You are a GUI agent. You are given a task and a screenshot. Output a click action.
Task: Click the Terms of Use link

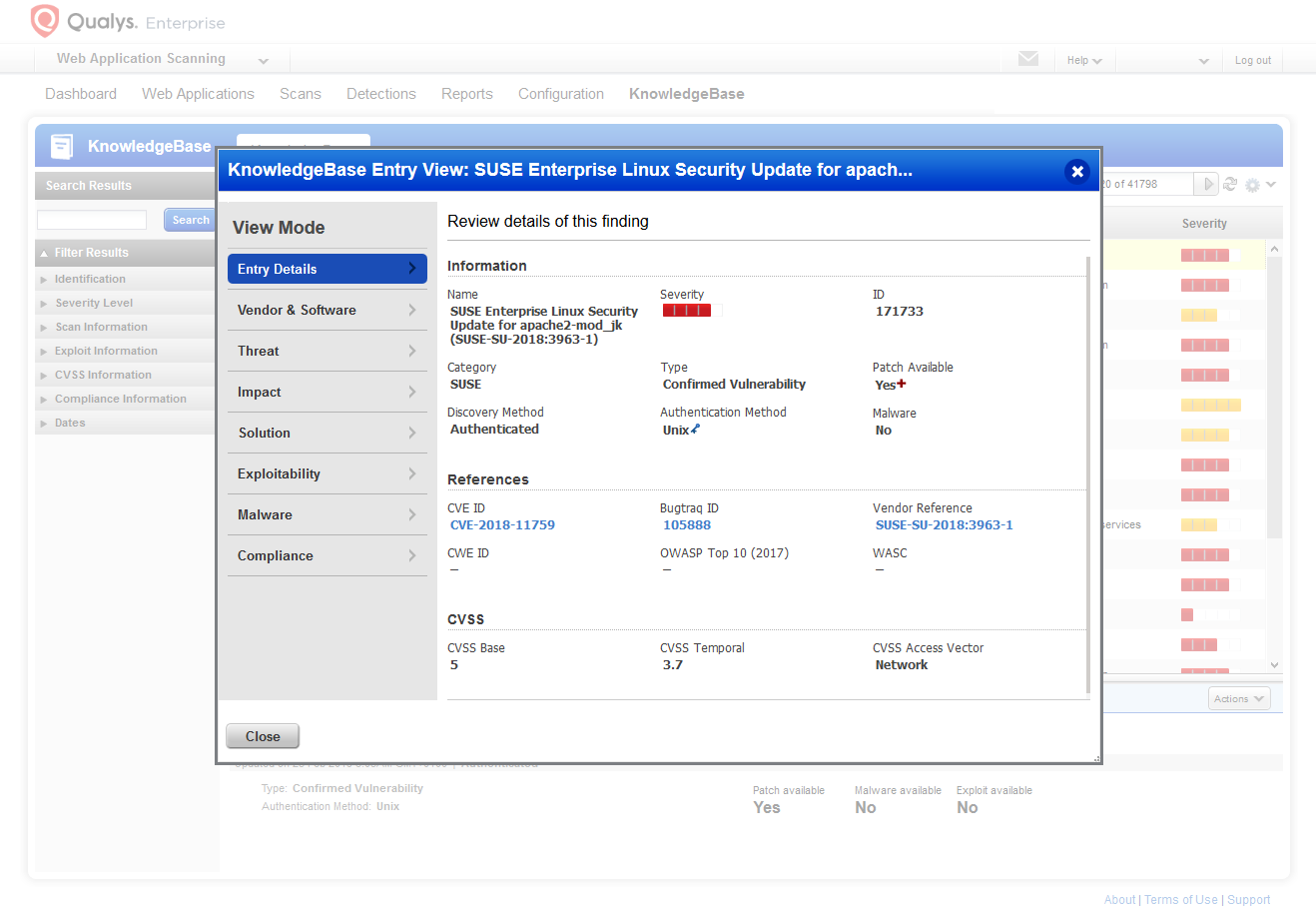[1181, 900]
